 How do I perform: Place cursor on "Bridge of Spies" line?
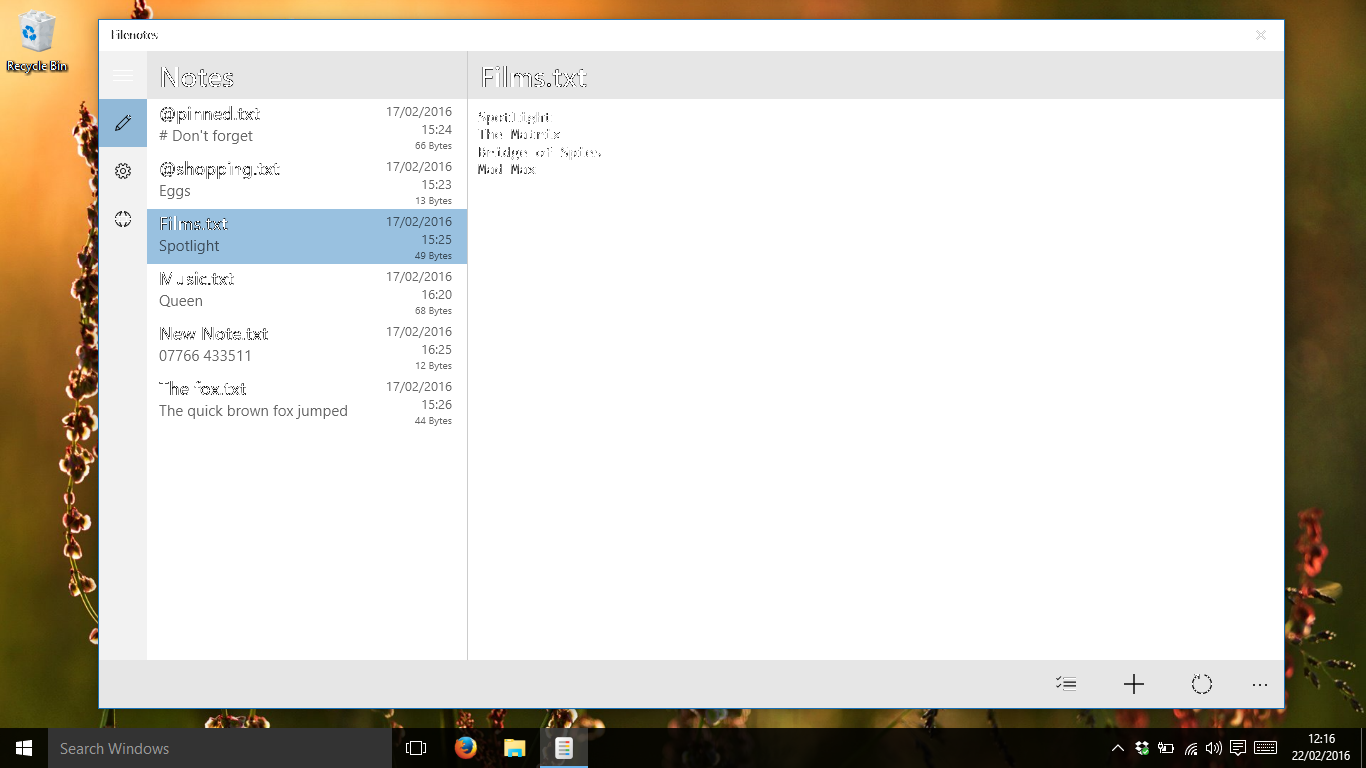click(540, 153)
